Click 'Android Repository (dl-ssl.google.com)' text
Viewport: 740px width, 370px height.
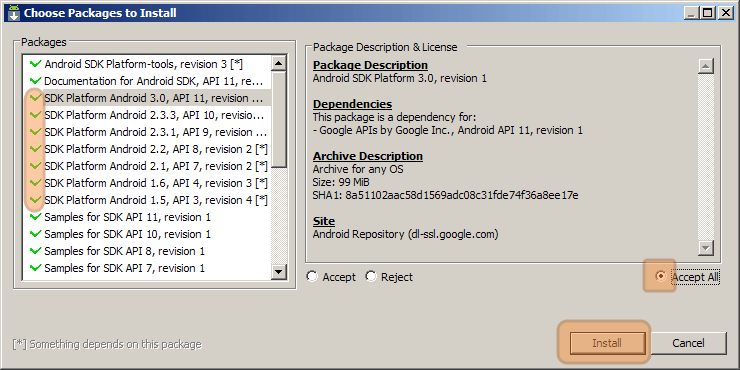click(406, 234)
